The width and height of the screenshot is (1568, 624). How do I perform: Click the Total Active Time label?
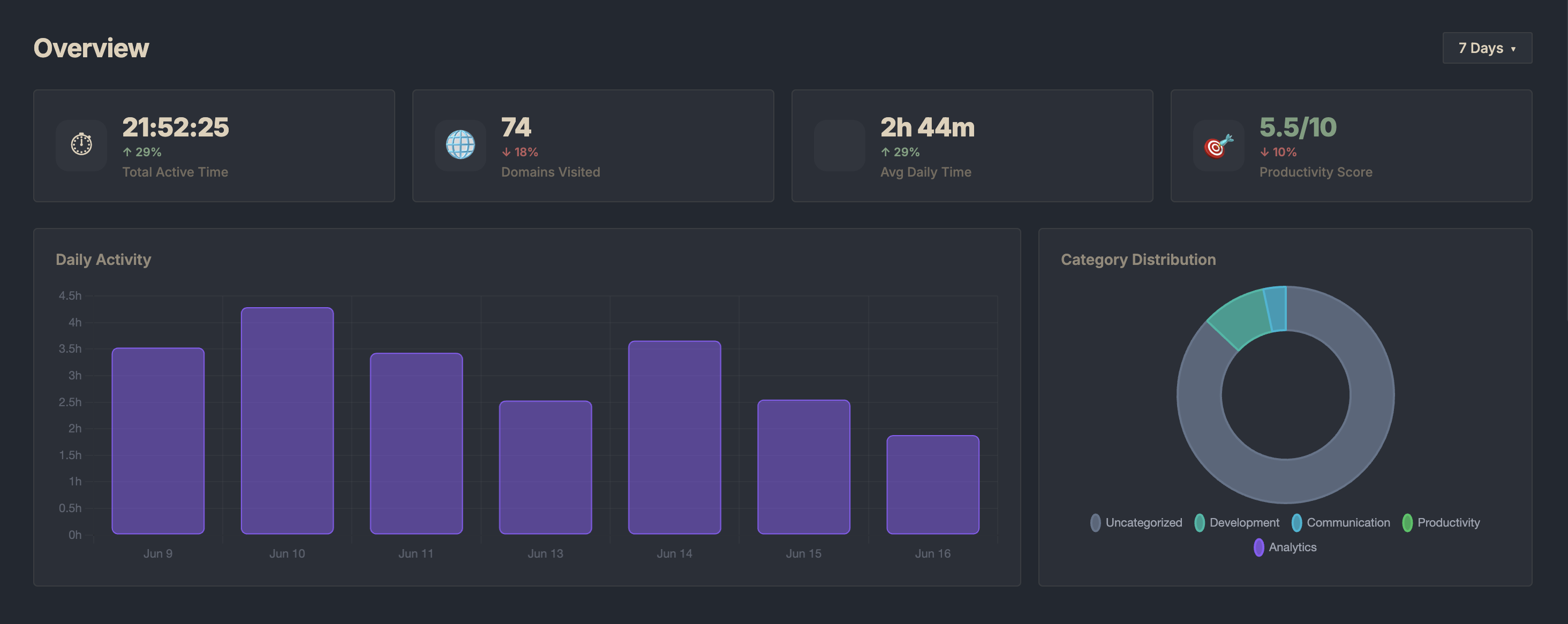click(x=175, y=172)
